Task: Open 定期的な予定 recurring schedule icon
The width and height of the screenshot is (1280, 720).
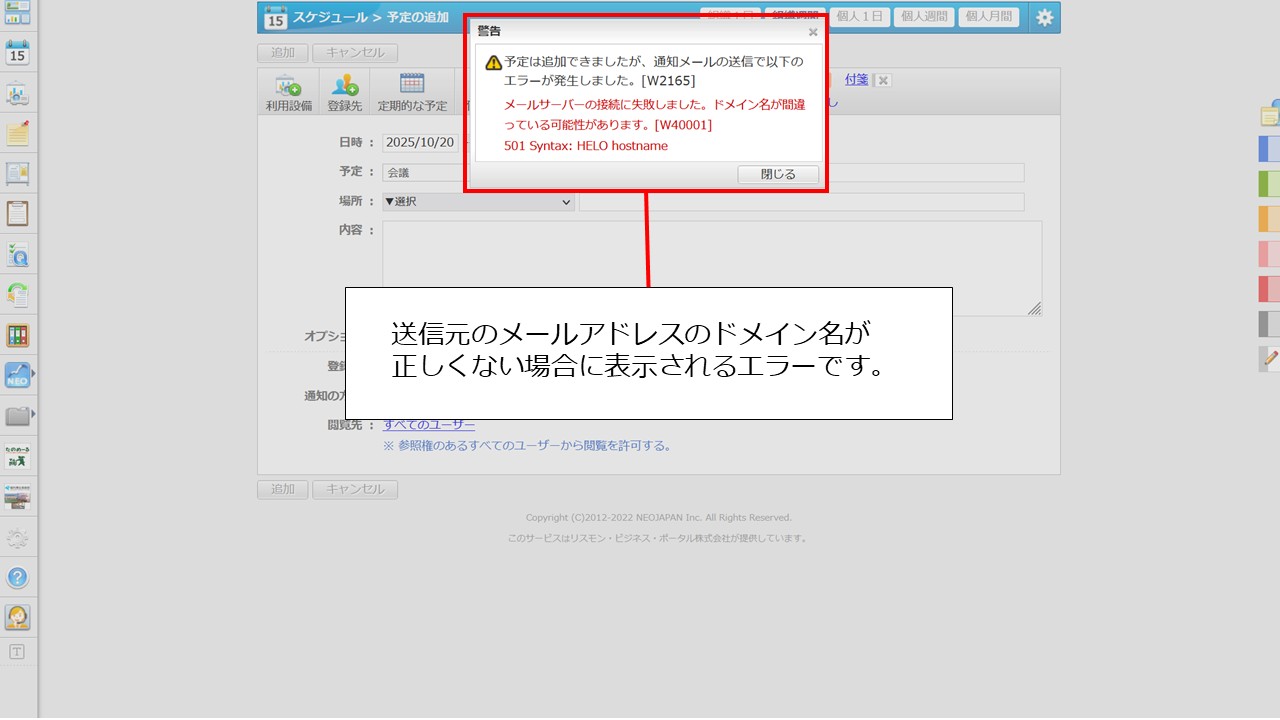Action: 413,92
